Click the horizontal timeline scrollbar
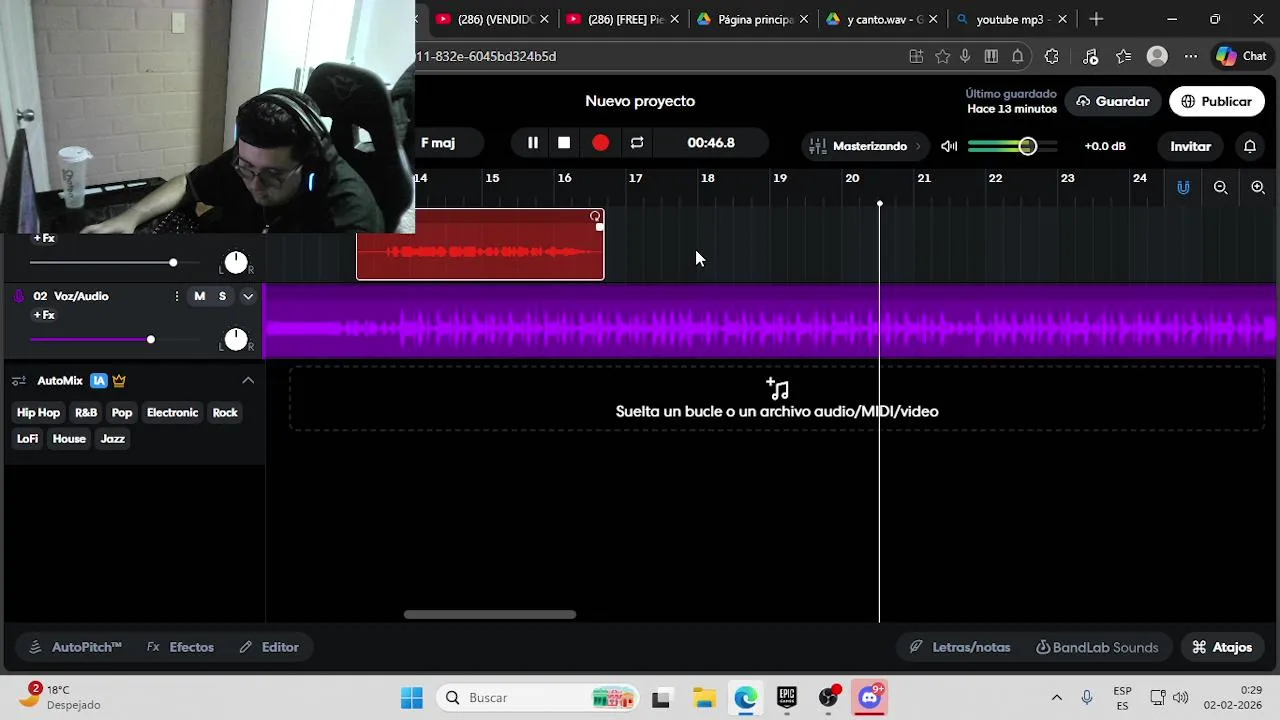1280x720 pixels. 490,615
